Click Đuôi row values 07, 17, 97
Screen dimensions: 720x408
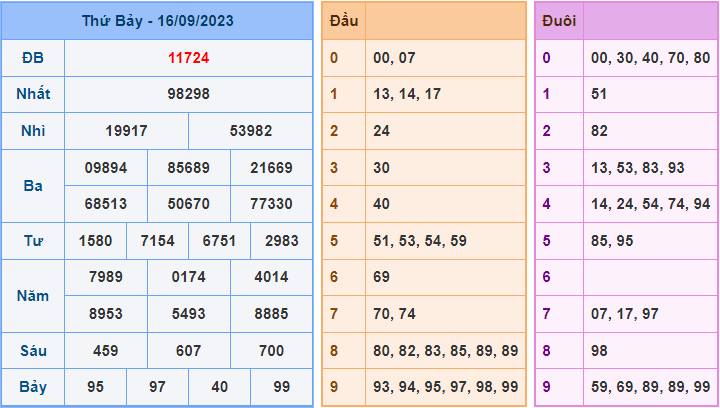click(625, 314)
